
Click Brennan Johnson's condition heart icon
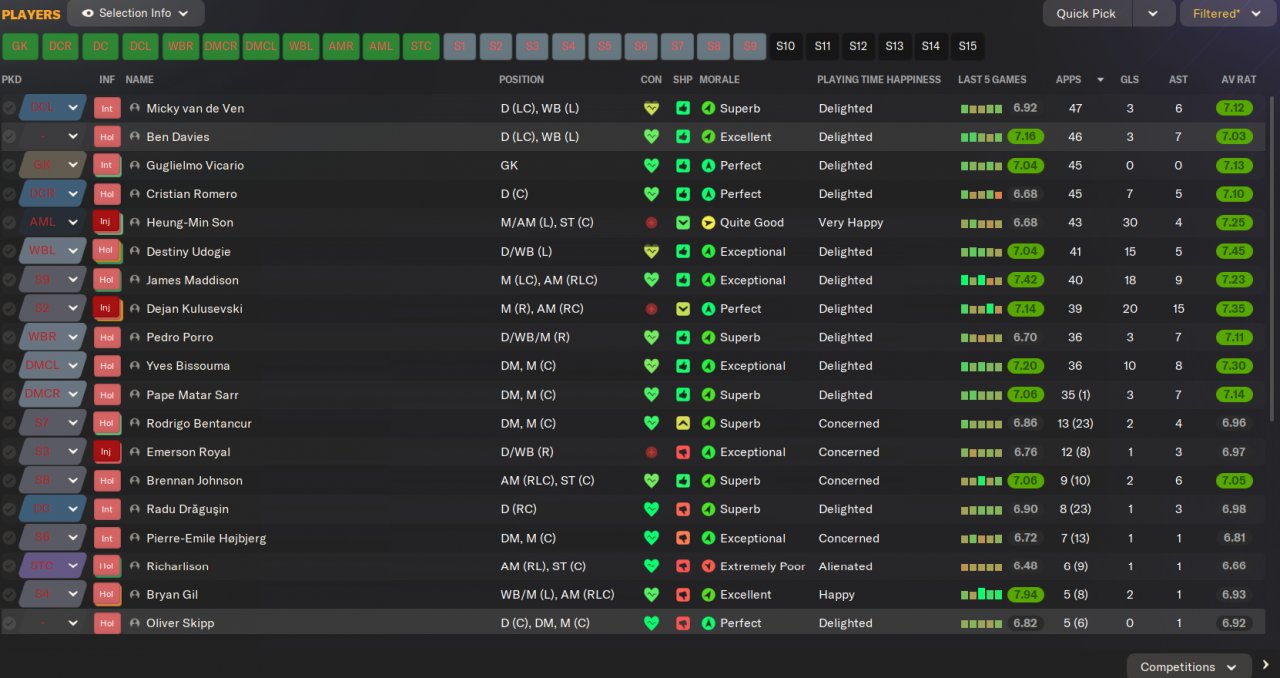(651, 480)
